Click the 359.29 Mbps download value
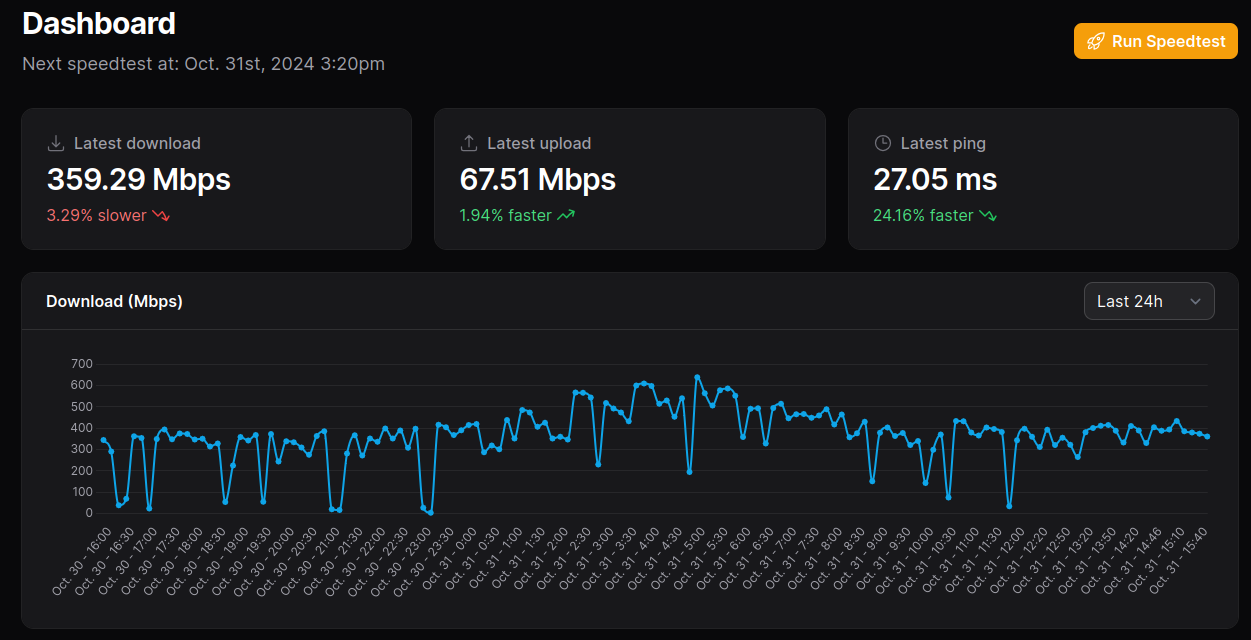The width and height of the screenshot is (1251, 640). pos(139,180)
